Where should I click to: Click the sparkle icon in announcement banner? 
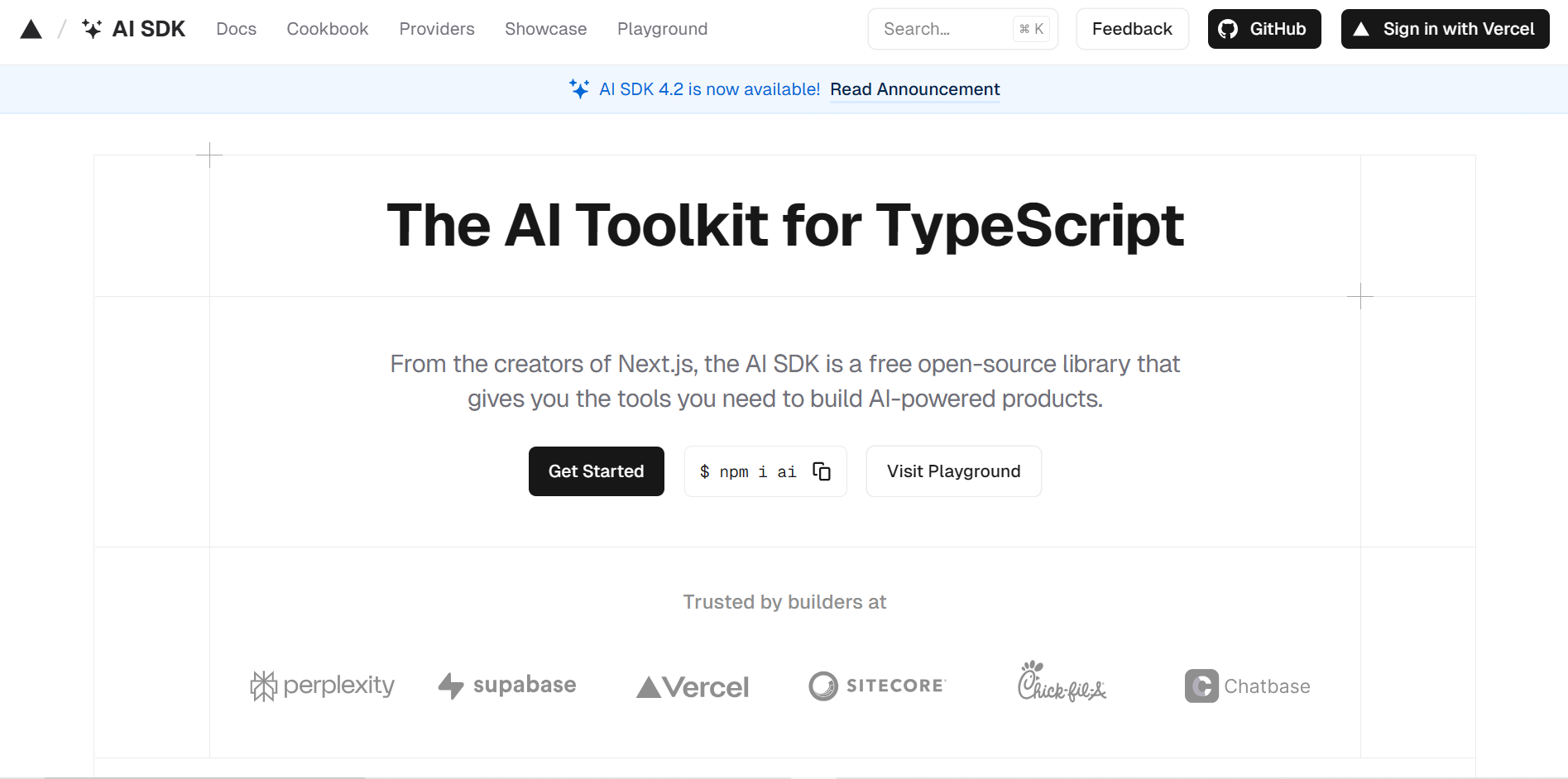click(579, 88)
